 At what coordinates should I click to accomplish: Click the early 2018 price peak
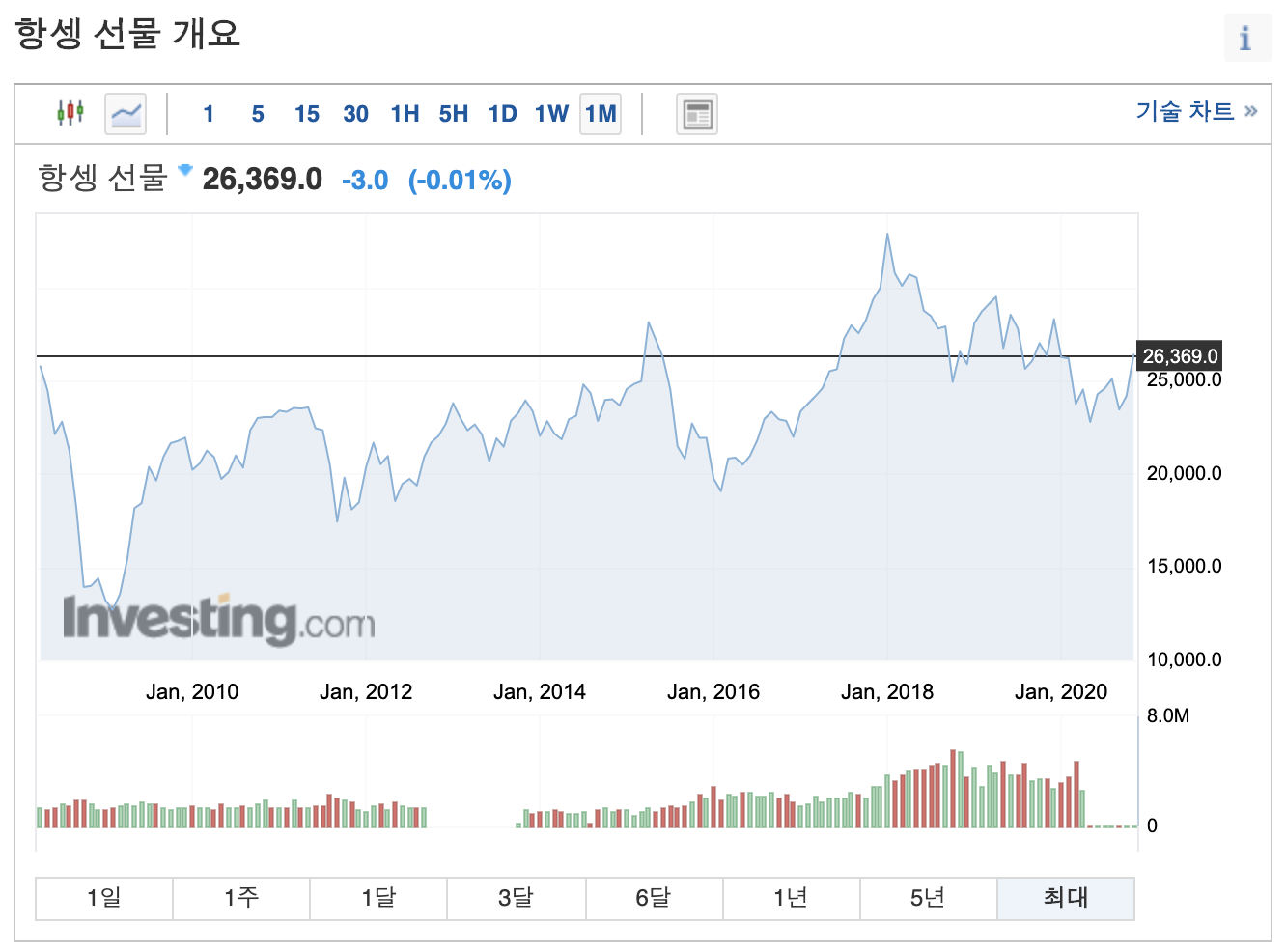887,234
